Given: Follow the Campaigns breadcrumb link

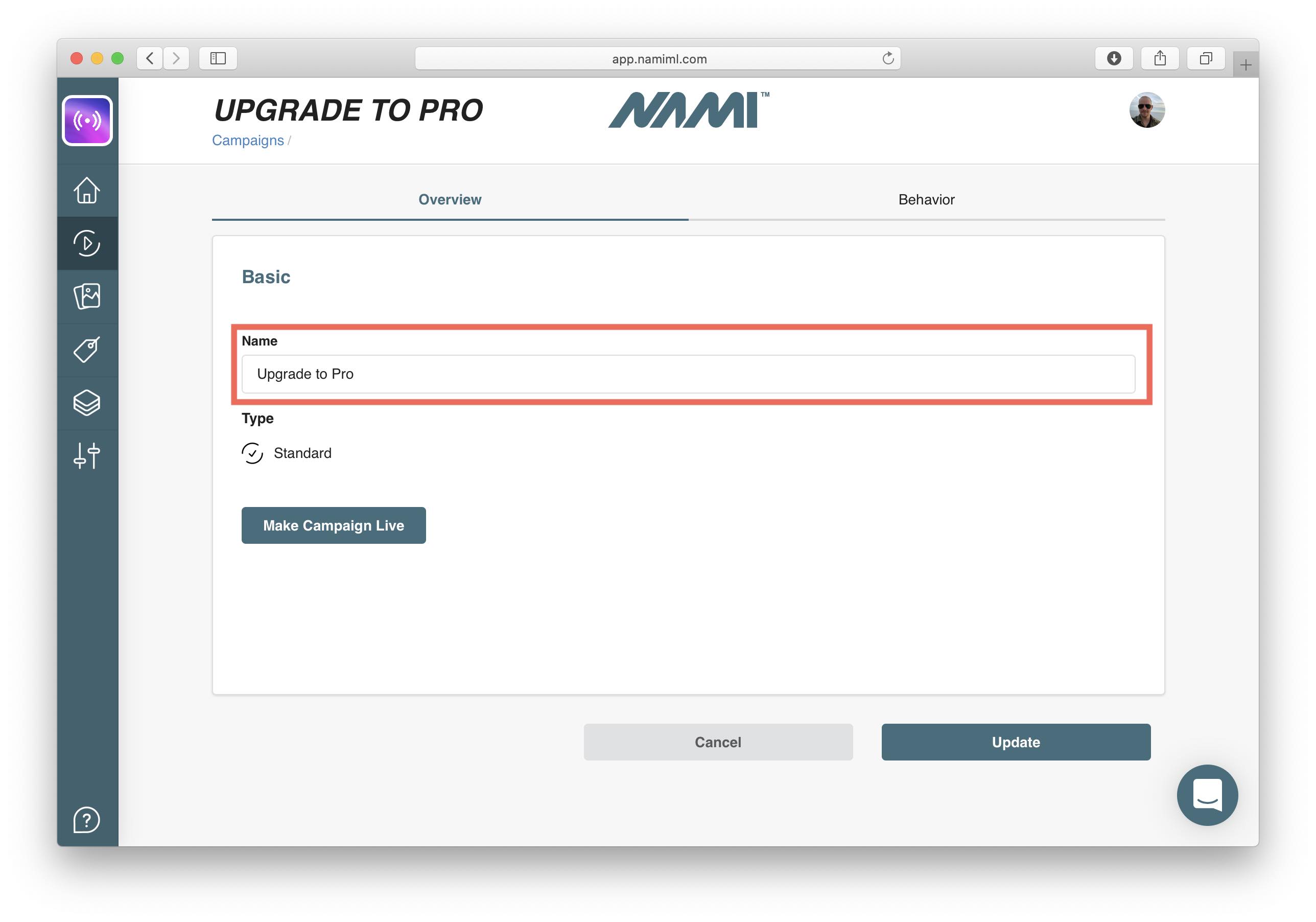Looking at the screenshot, I should [248, 141].
